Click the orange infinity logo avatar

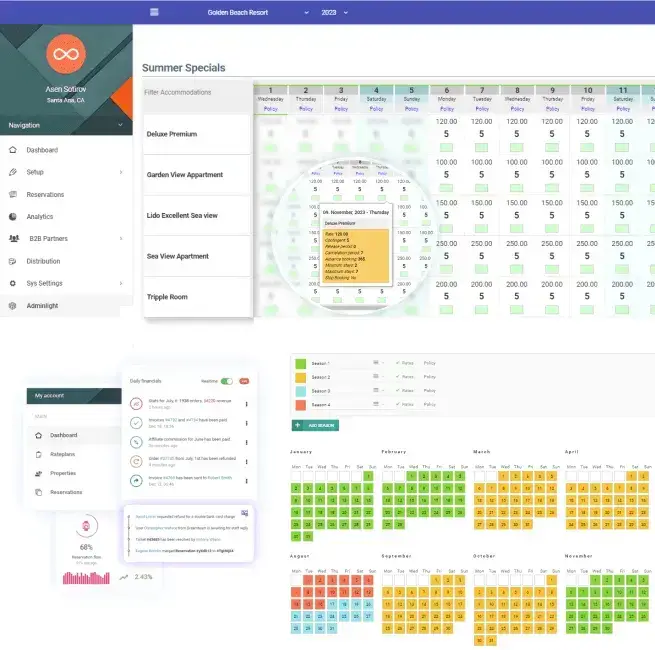point(66,54)
